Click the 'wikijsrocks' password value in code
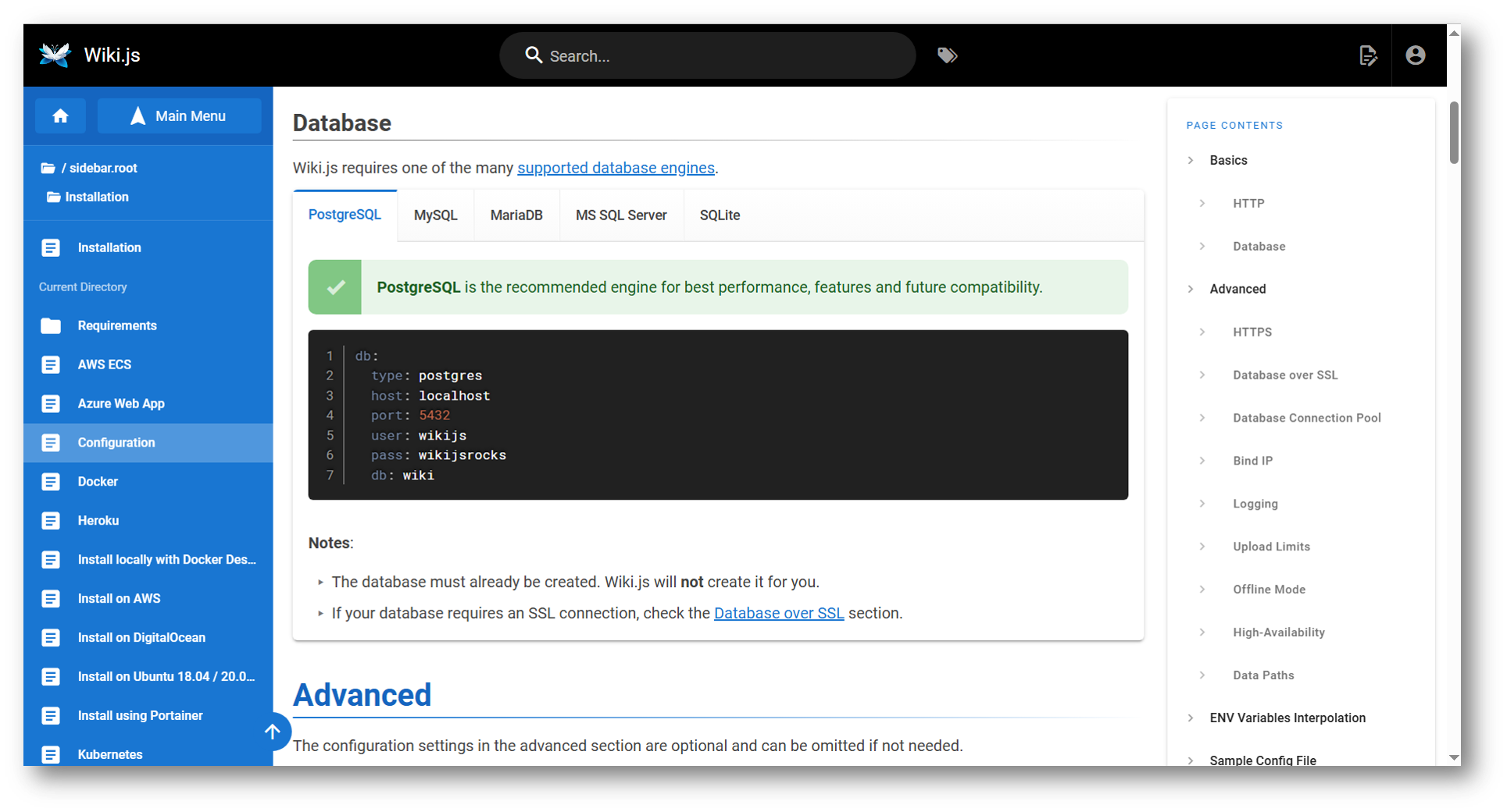Image resolution: width=1507 pixels, height=812 pixels. 462,455
